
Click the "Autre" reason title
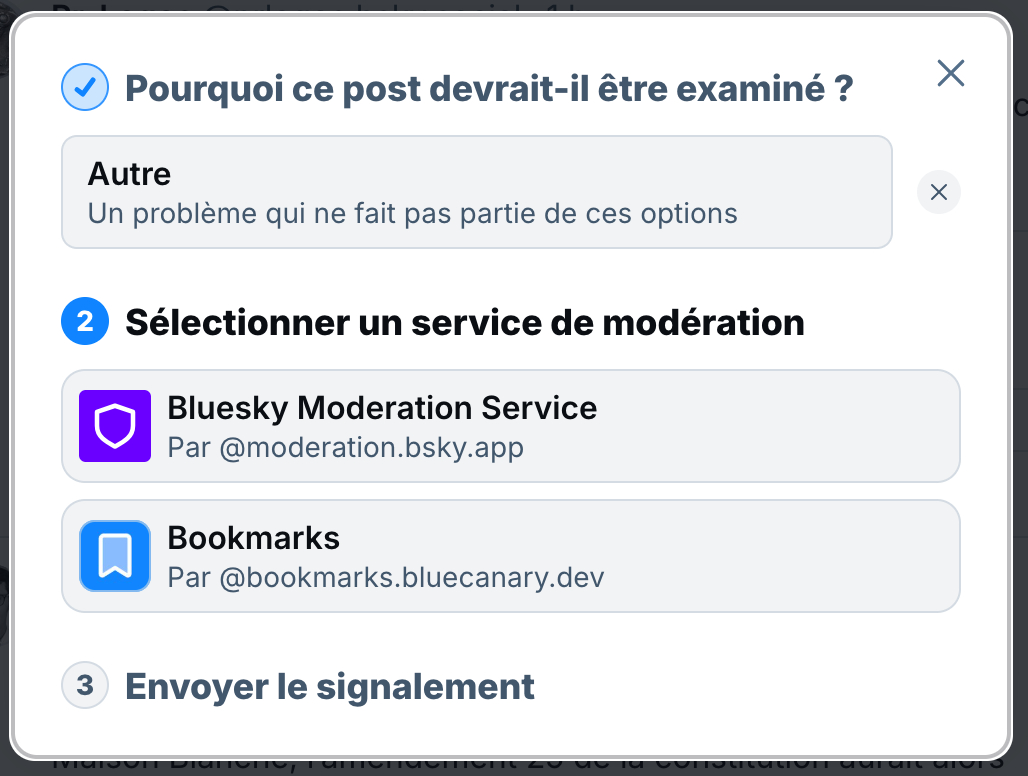point(130,174)
